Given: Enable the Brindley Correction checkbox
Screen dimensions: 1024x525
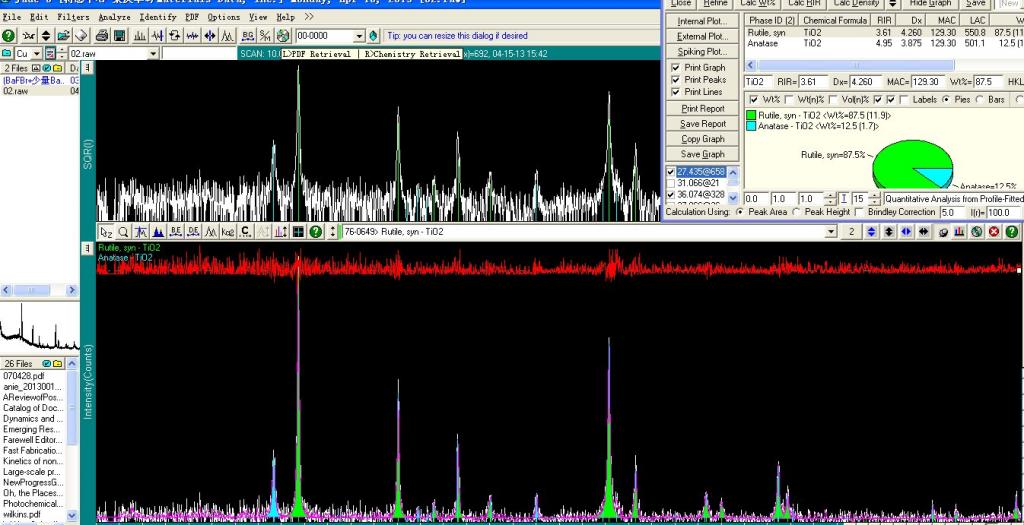Looking at the screenshot, I should pyautogui.click(x=861, y=212).
